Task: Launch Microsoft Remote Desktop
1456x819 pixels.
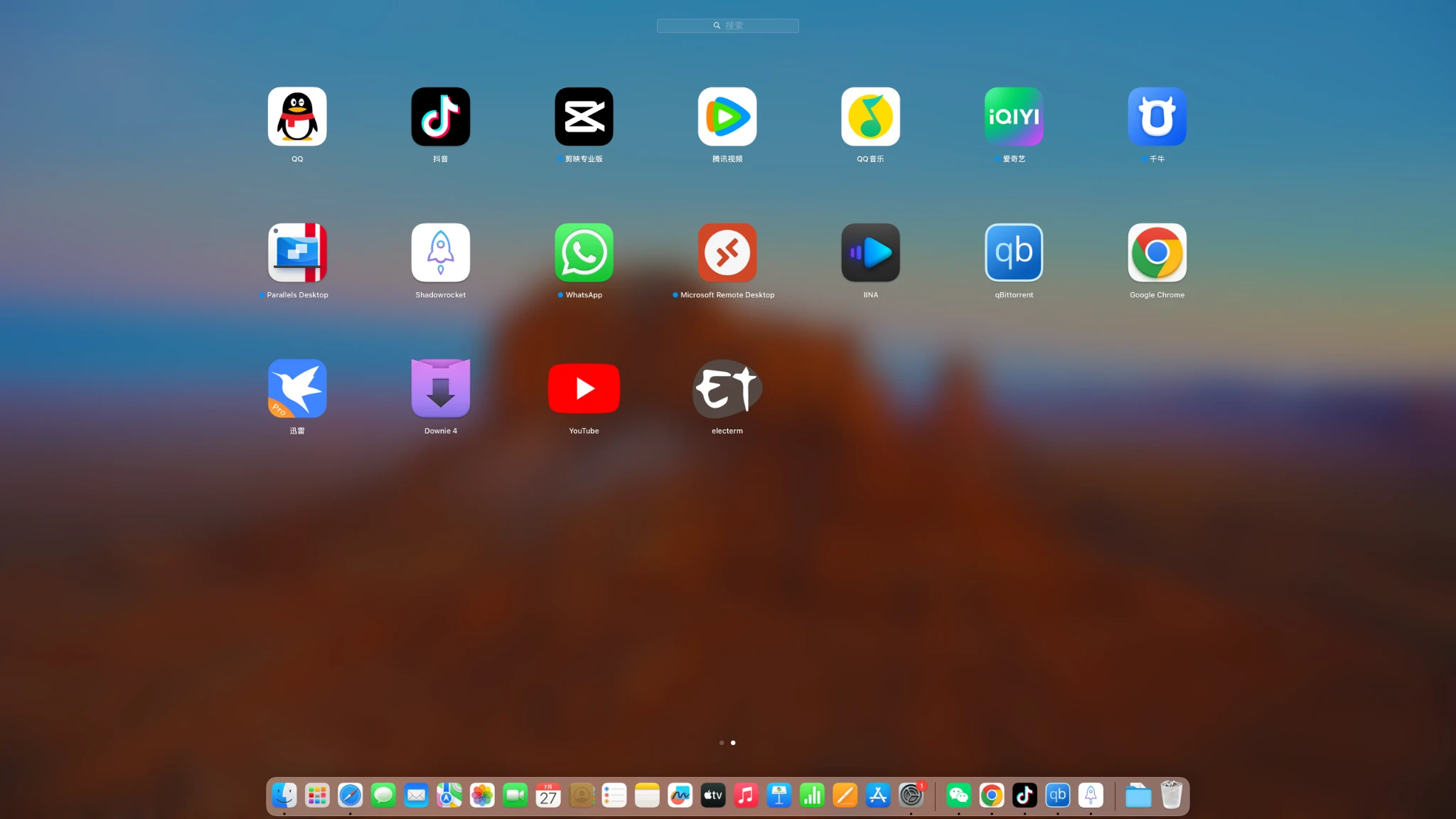Action: [x=727, y=252]
